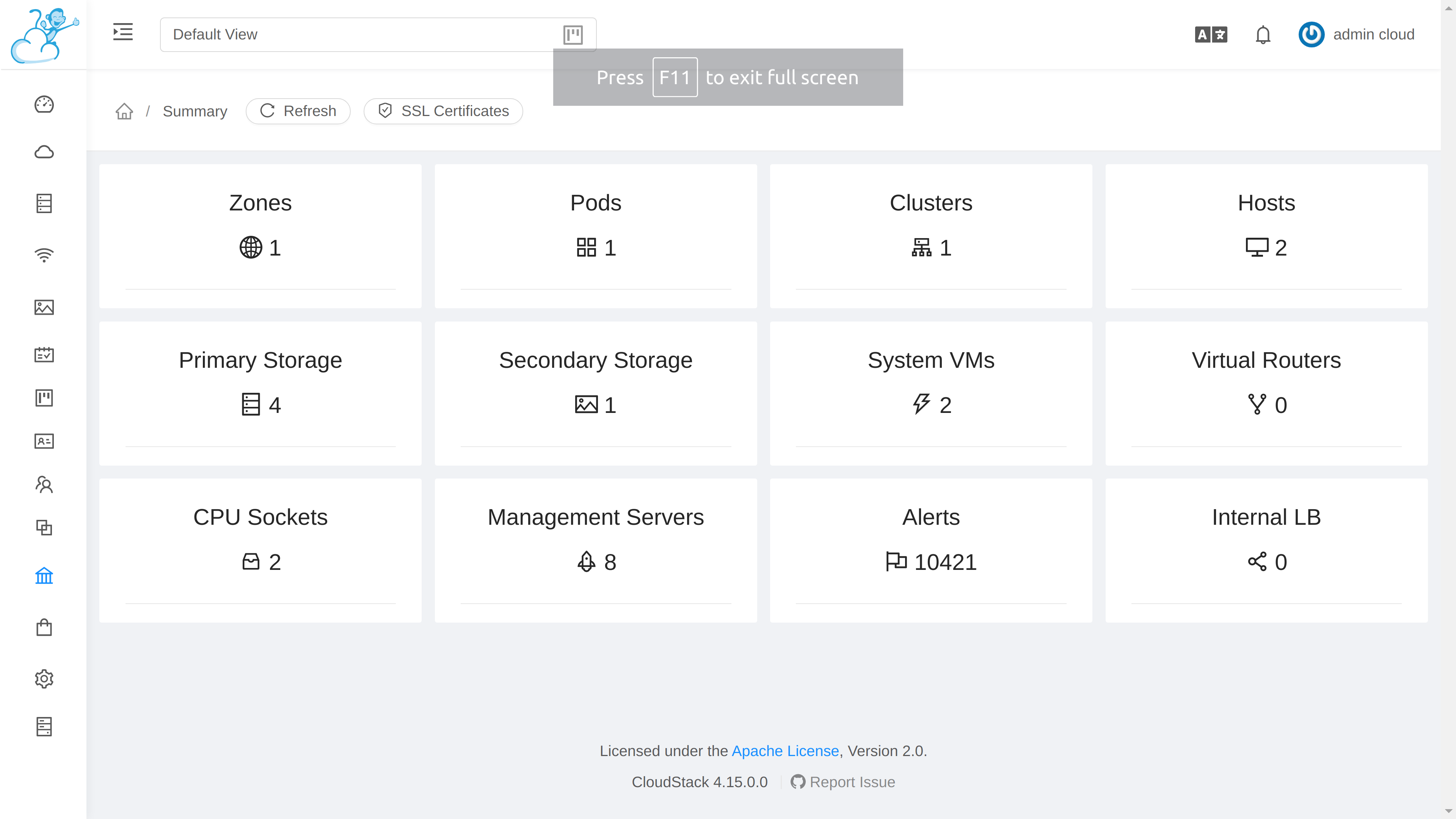This screenshot has height=819, width=1456.
Task: Open the Infrastructure bank icon in sidebar
Action: 44,576
